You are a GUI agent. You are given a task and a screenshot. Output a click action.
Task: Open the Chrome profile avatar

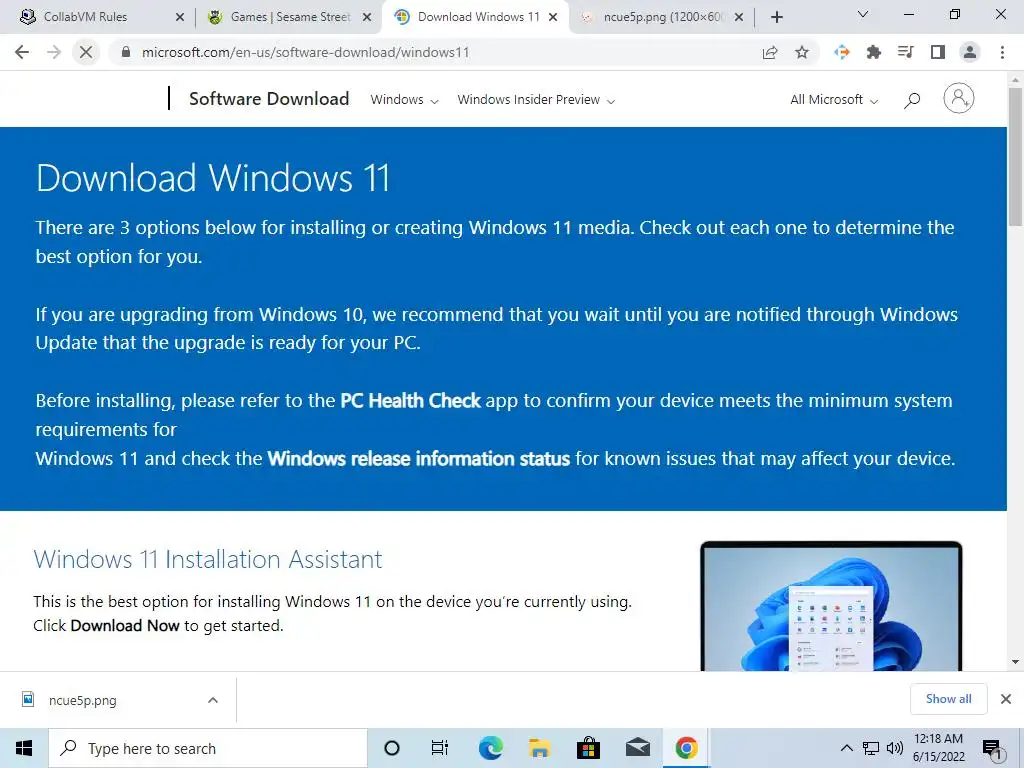(970, 52)
